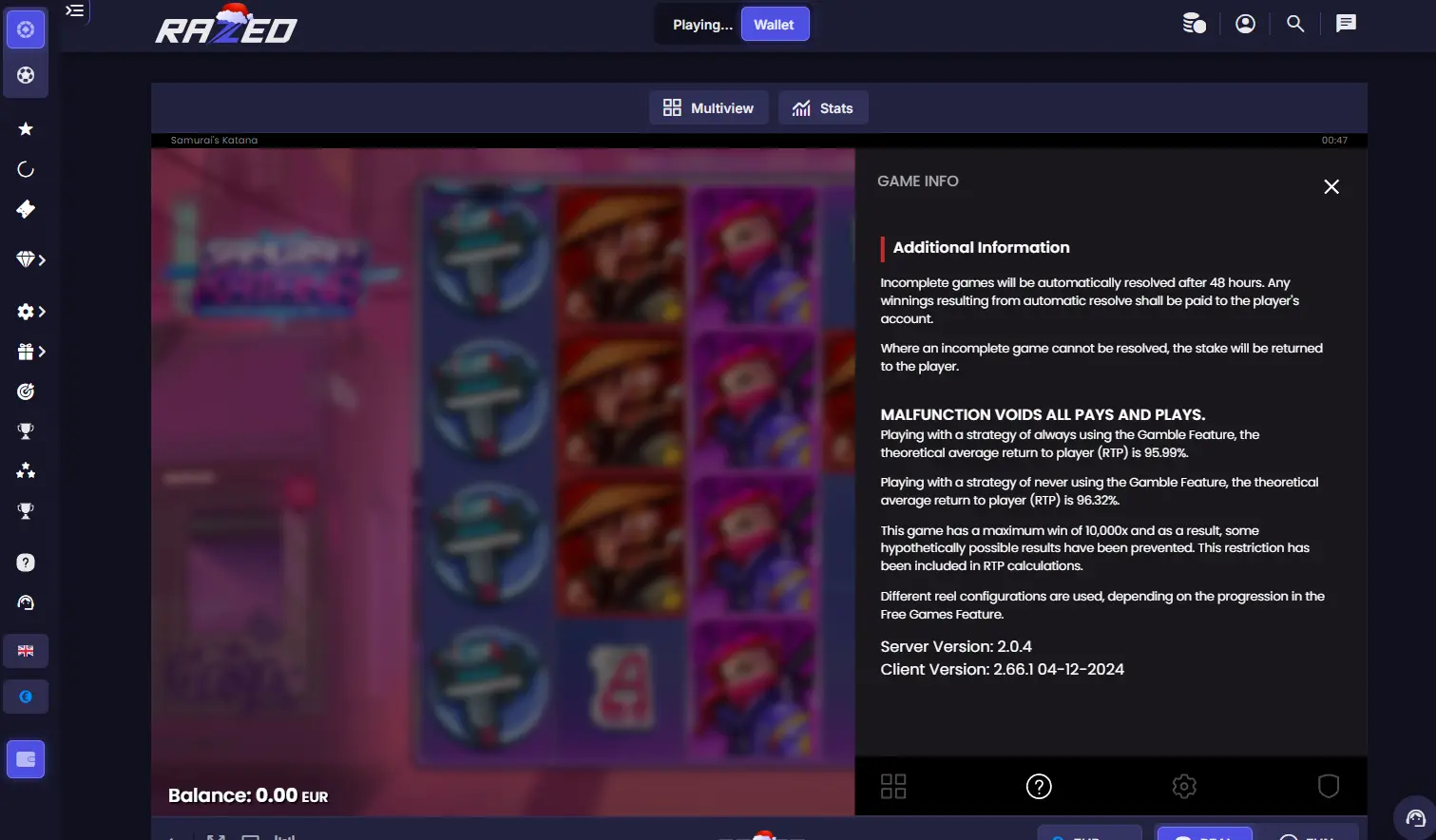Image resolution: width=1436 pixels, height=840 pixels.
Task: Open the sports ball section in sidebar
Action: tap(26, 75)
